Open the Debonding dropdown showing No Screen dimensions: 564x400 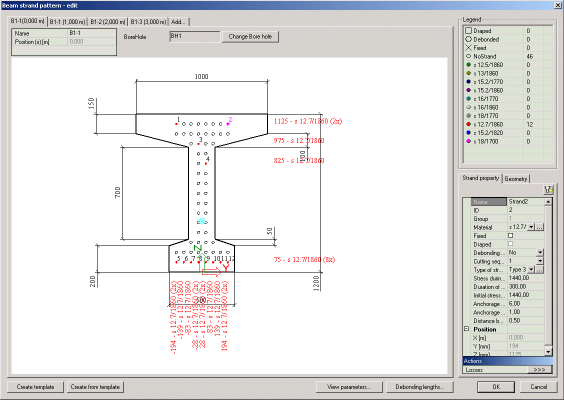540,253
